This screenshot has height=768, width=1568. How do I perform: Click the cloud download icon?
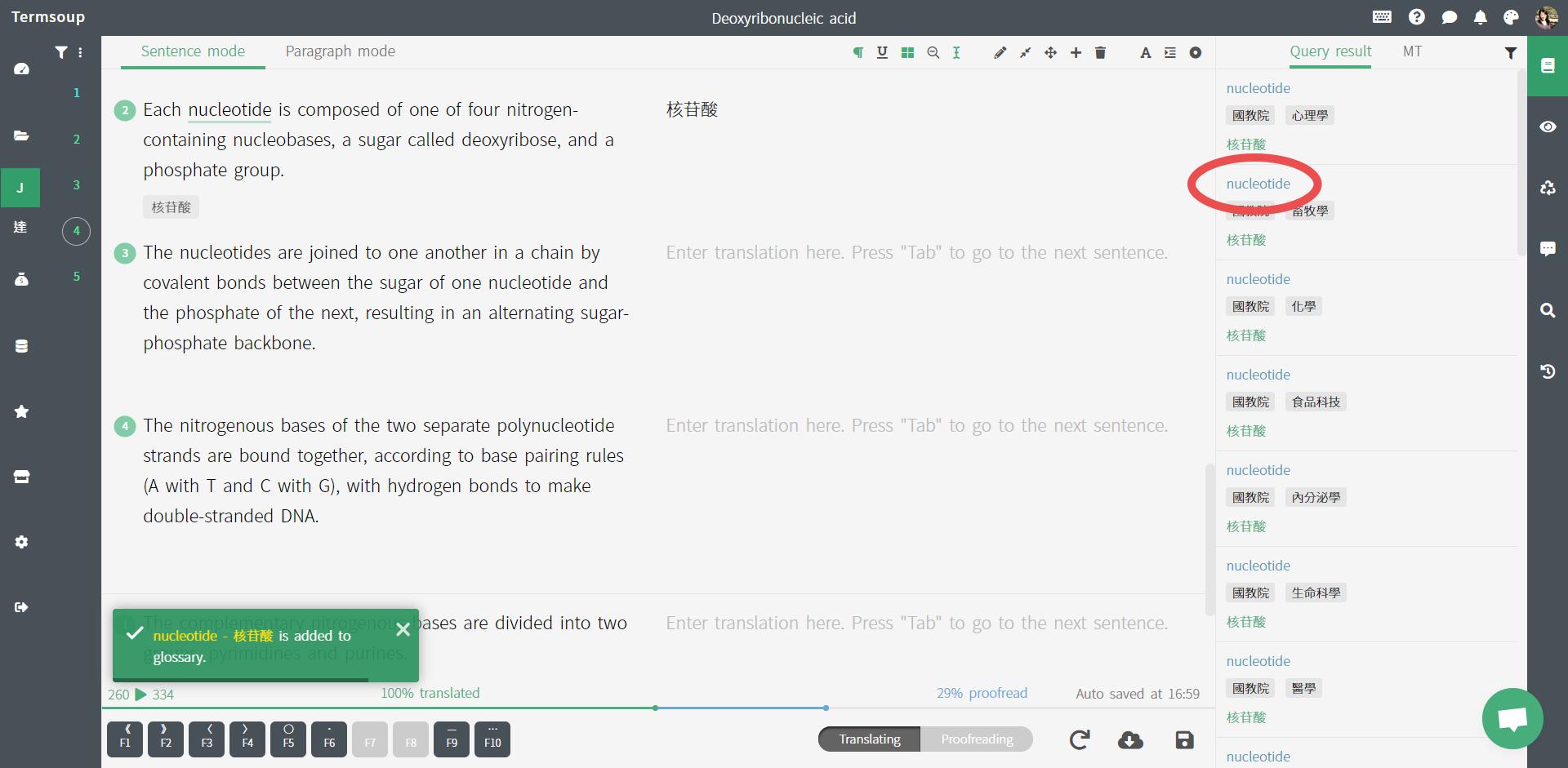pyautogui.click(x=1130, y=740)
